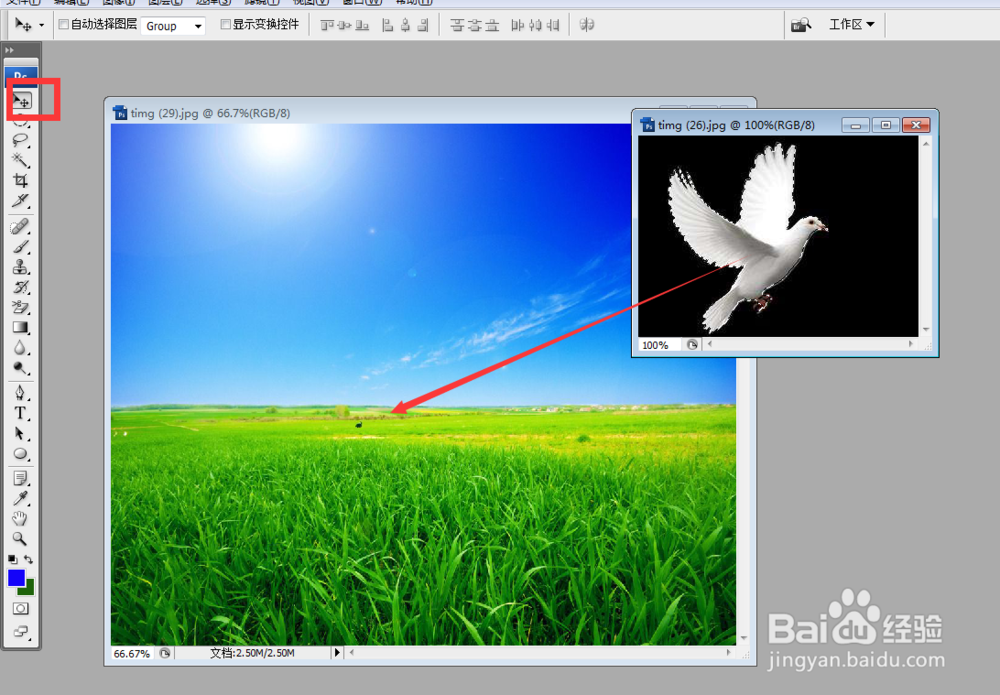The image size is (1000, 695).
Task: Swap foreground and background colors
Action: [29, 559]
